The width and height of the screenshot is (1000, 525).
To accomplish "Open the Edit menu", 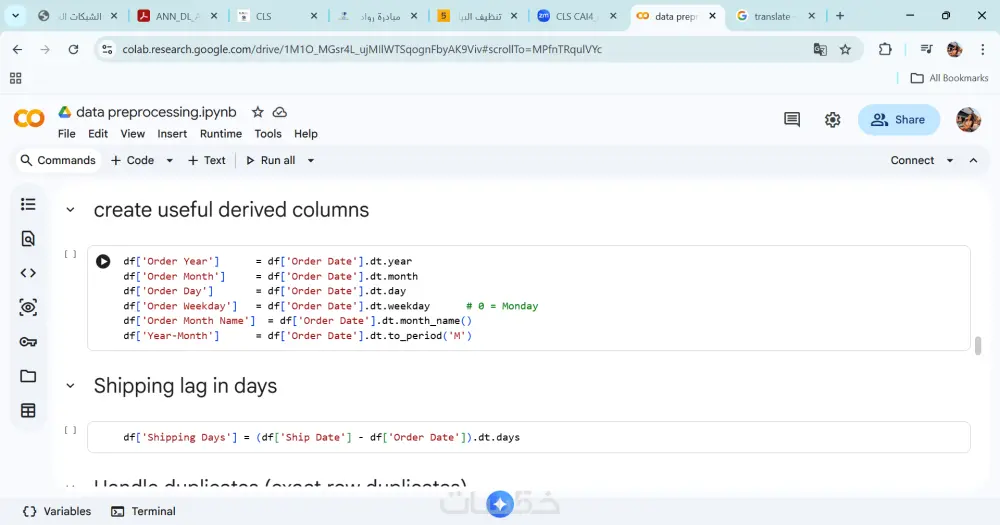I will click(x=98, y=134).
